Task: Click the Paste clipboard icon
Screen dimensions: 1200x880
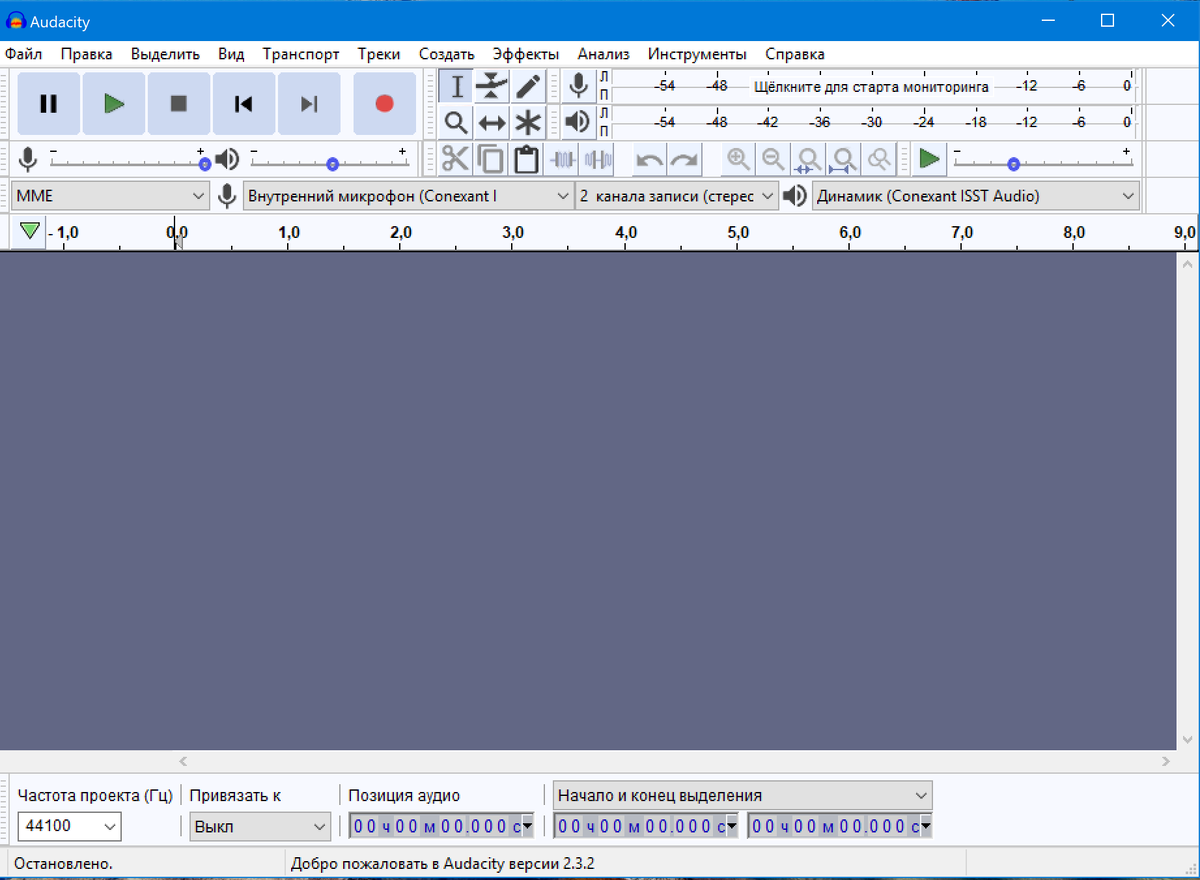Action: pos(526,159)
